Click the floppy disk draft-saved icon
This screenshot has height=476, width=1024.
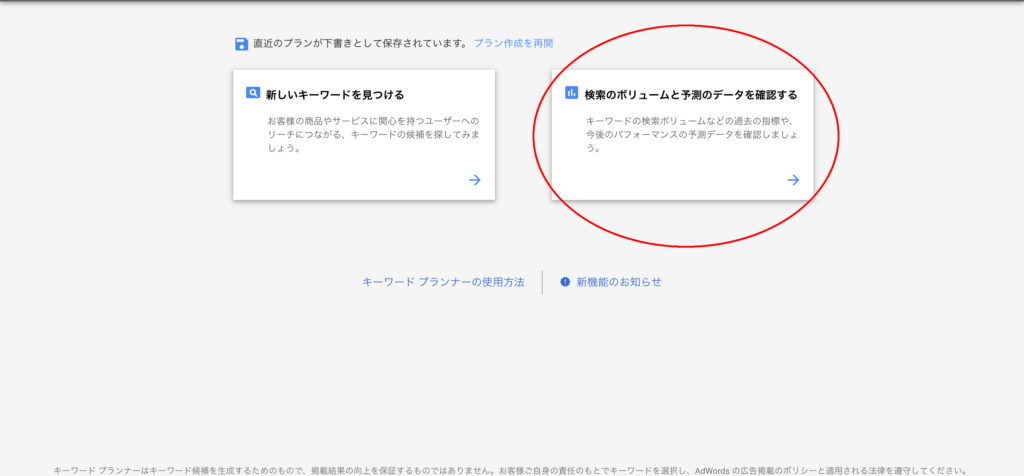pyautogui.click(x=241, y=44)
